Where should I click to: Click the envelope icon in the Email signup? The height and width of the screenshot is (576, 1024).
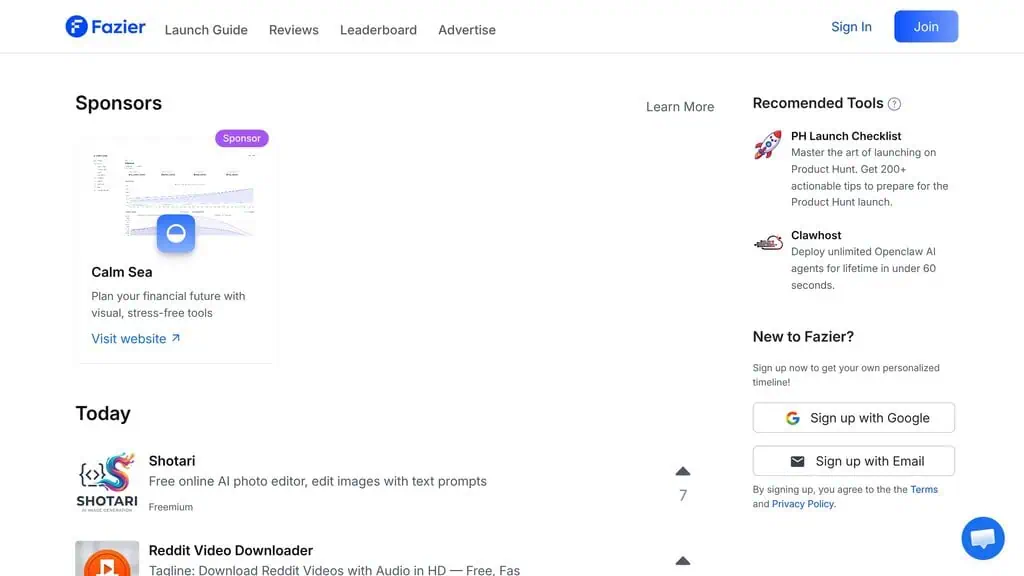click(797, 462)
